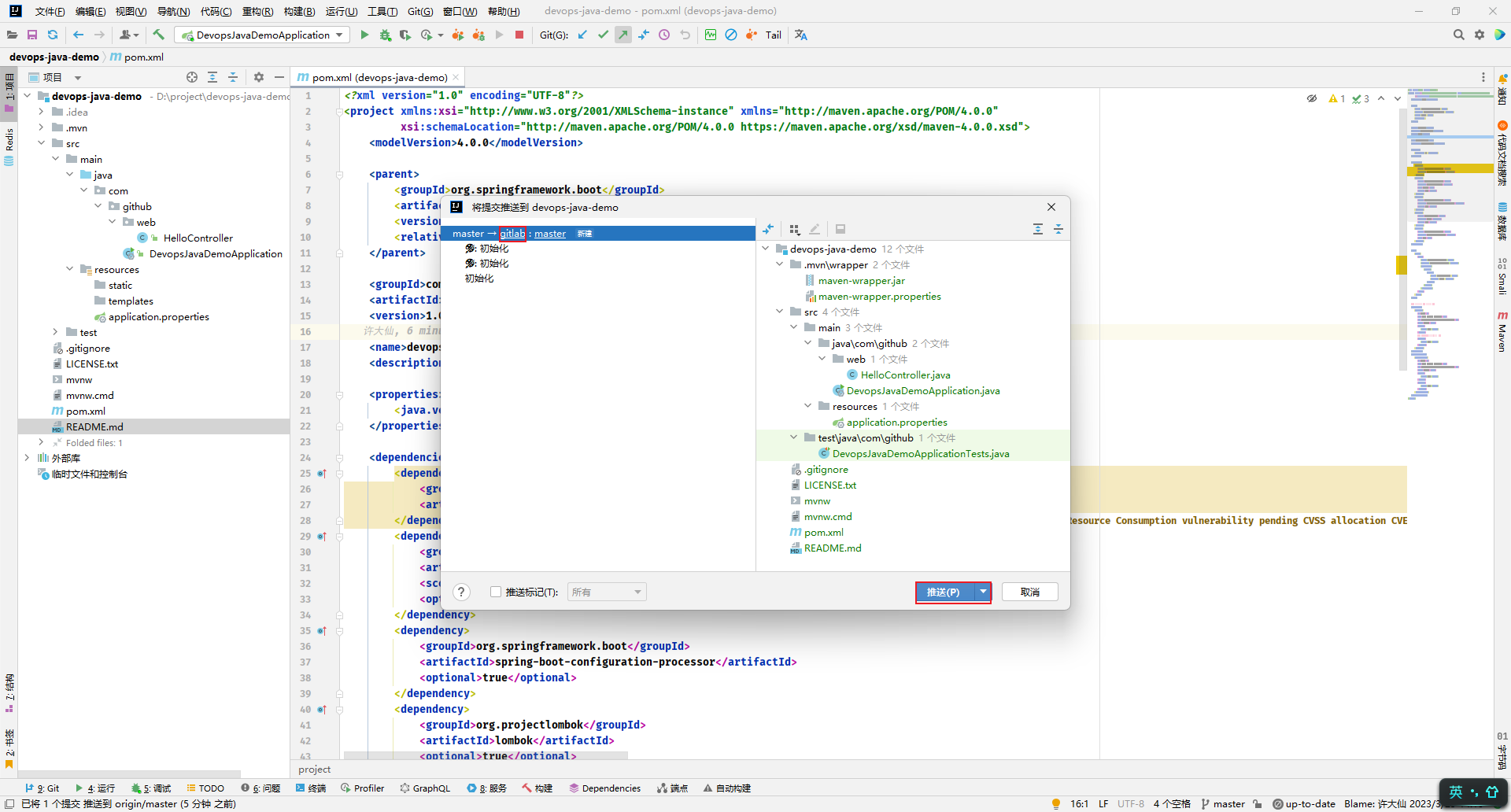
Task: Open Search Everywhere magnifier icon
Action: coord(1458,35)
